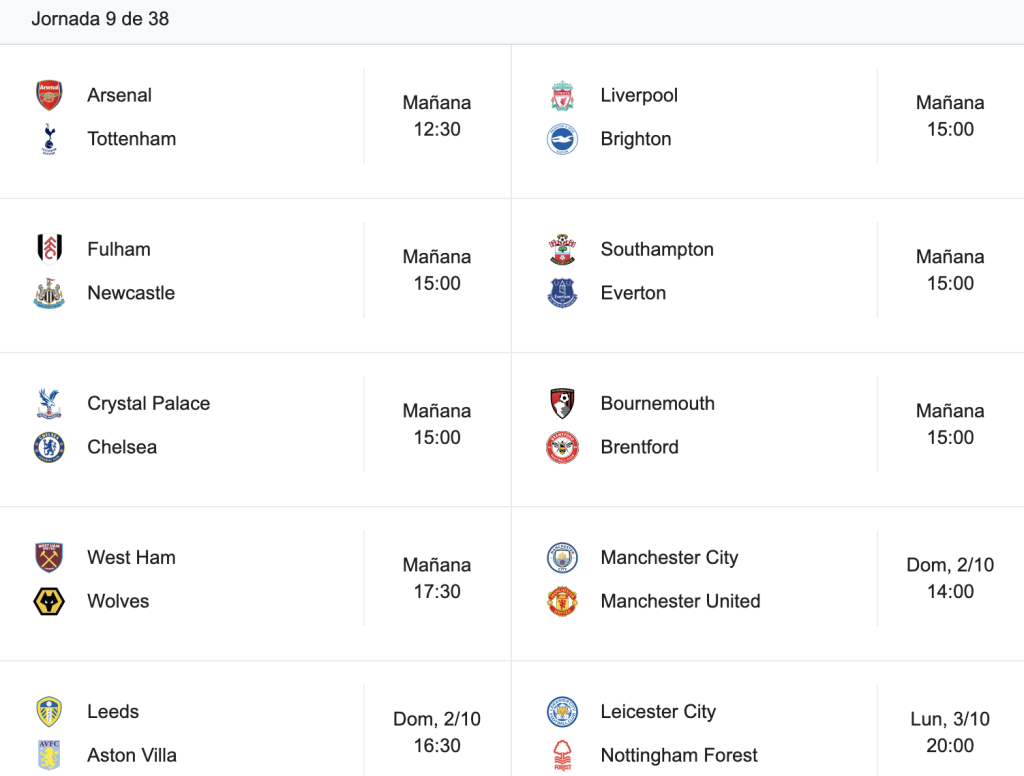Click the Brentford club crest
The width and height of the screenshot is (1024, 776).
[562, 447]
